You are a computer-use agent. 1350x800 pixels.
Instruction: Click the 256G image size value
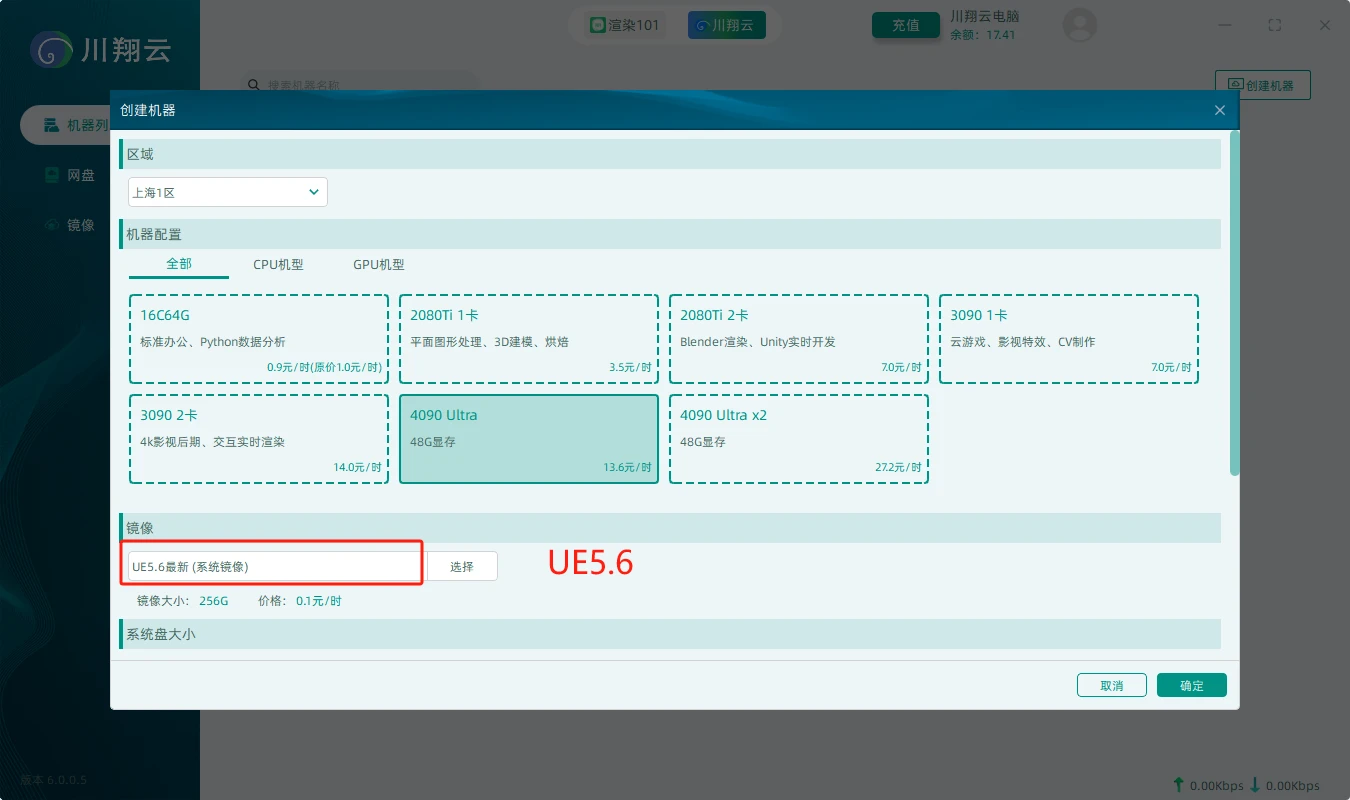coord(213,601)
